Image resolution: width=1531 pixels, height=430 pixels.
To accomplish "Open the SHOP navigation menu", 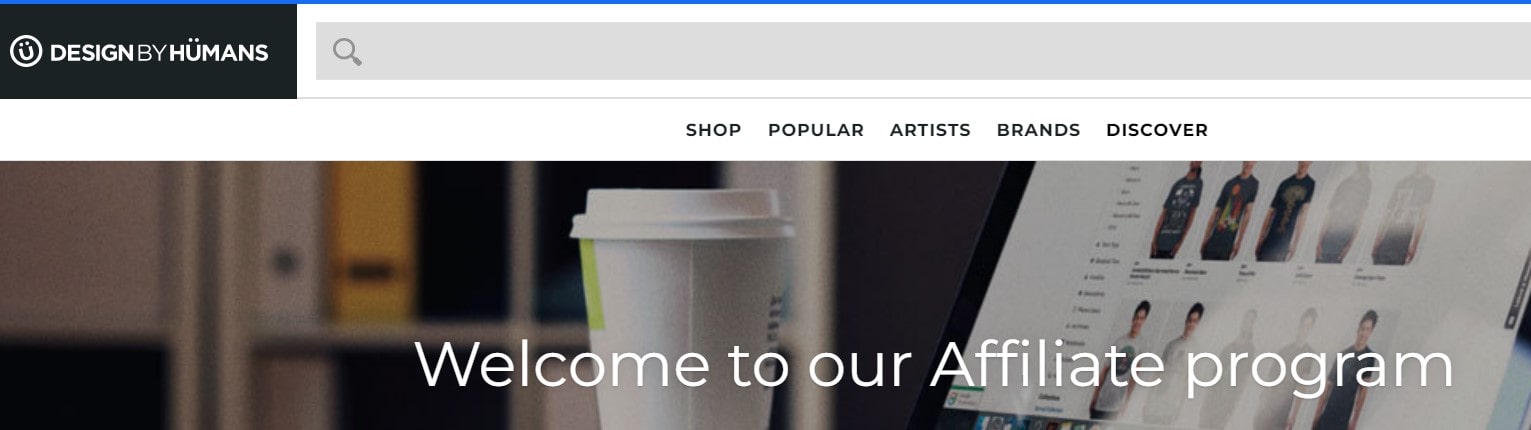I will [713, 130].
